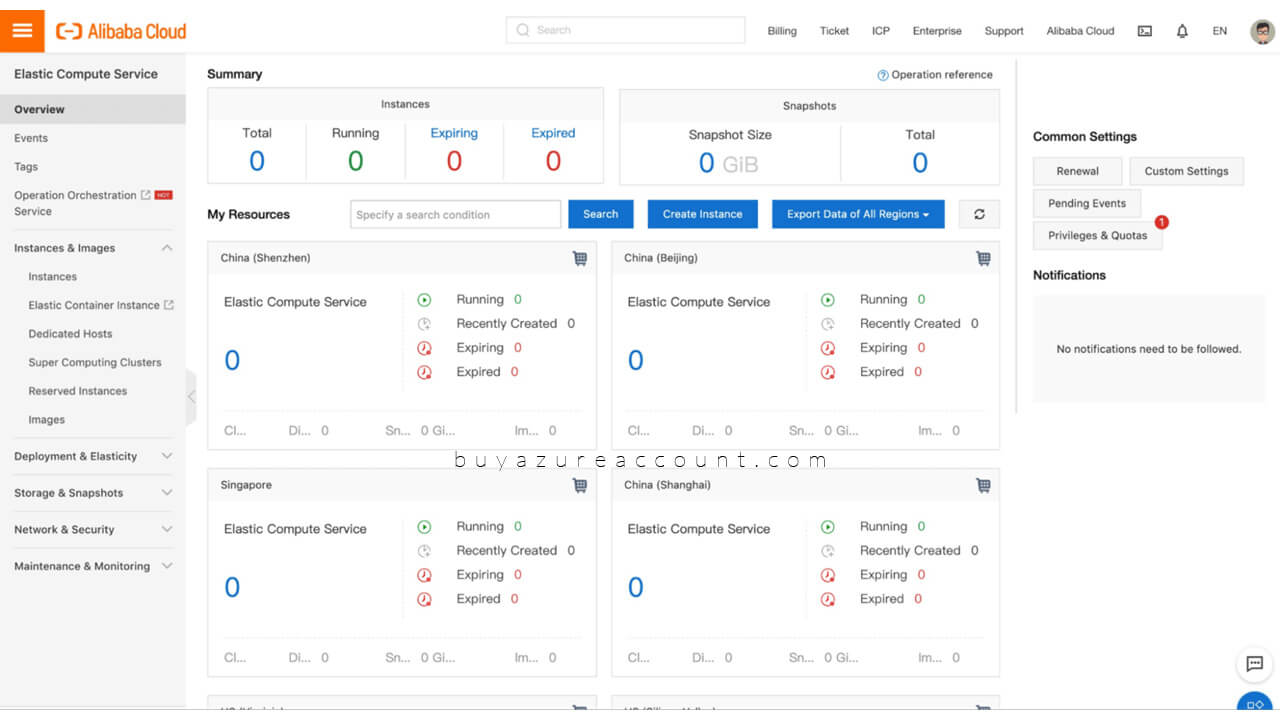The width and height of the screenshot is (1280, 720).
Task: Collapse the Instances & Images section
Action: tap(167, 248)
